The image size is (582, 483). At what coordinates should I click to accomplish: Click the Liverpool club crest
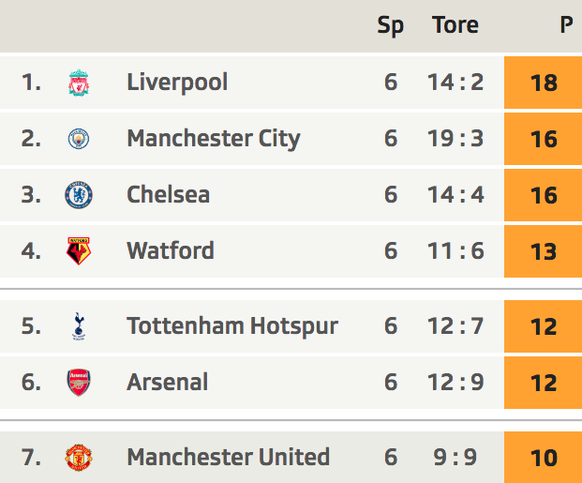(79, 83)
